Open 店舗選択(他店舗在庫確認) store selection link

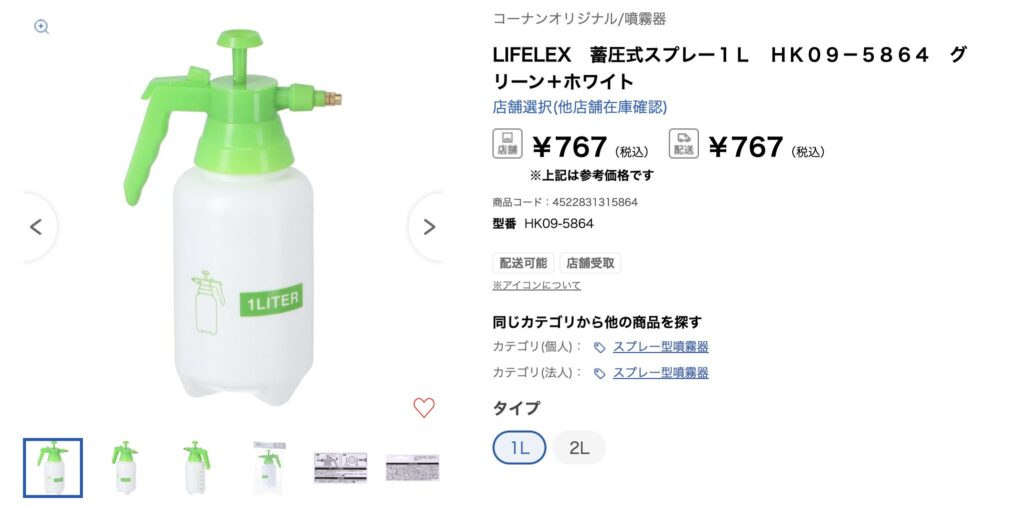tap(579, 107)
